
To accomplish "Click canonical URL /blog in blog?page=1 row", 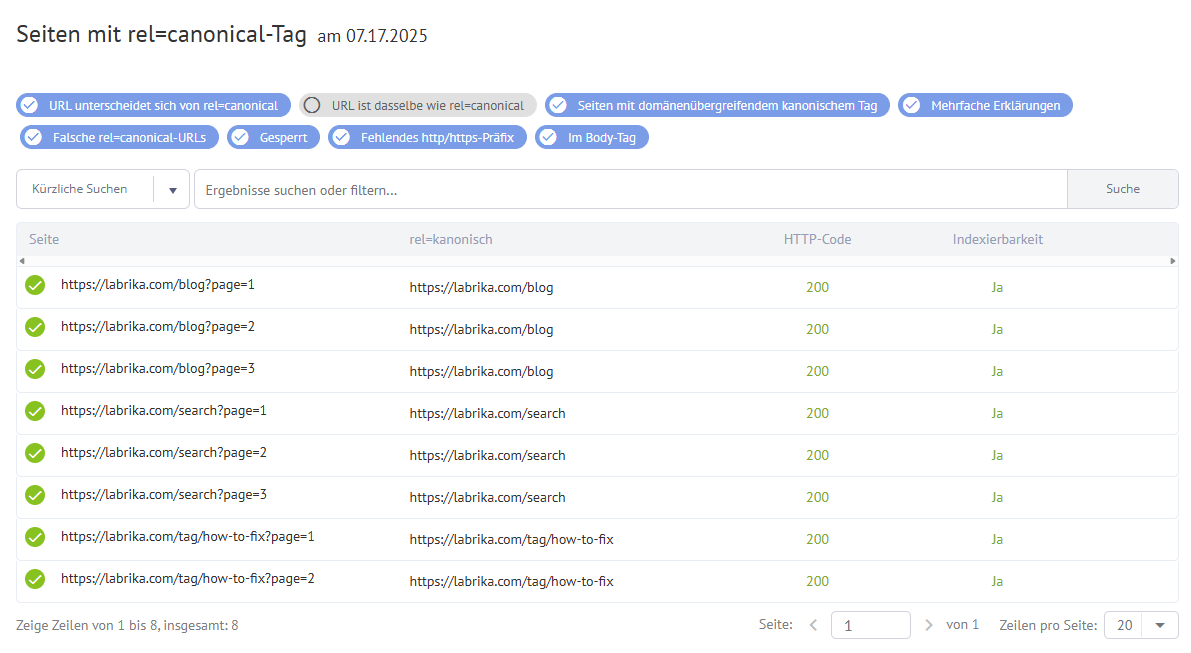I will tap(481, 287).
